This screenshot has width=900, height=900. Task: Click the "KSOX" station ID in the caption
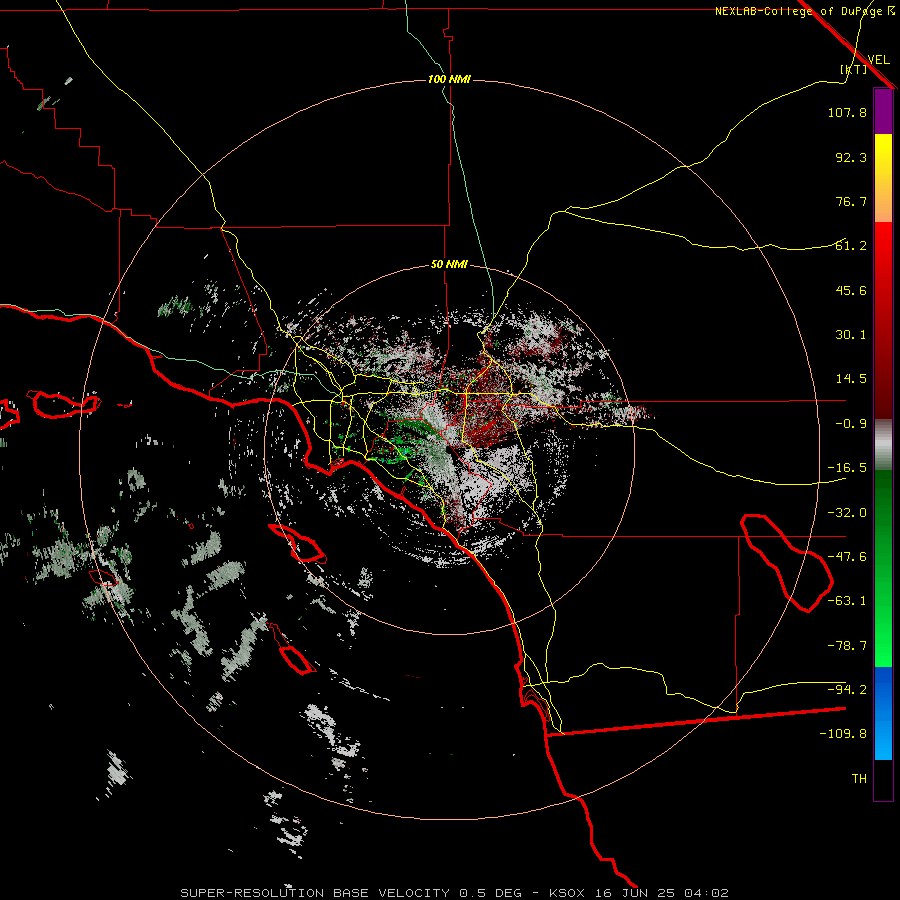click(567, 893)
